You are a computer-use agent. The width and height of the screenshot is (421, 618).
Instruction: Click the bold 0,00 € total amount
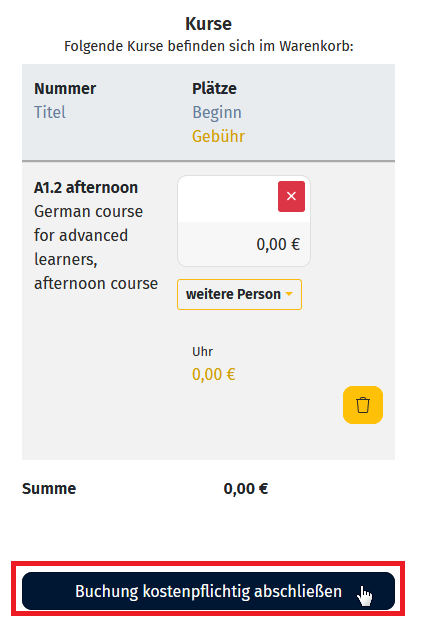[246, 489]
